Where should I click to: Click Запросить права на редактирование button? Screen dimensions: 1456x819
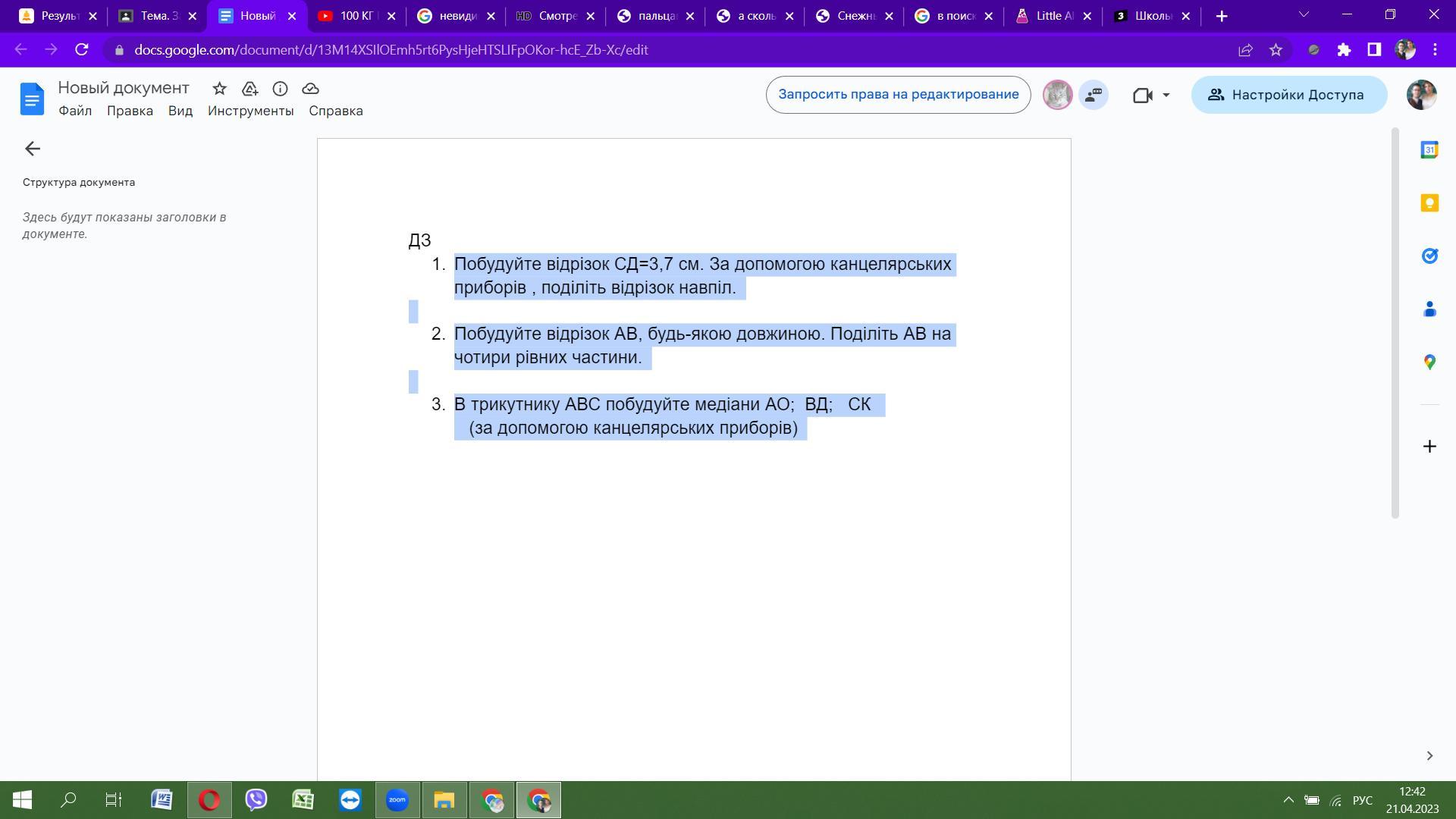tap(898, 95)
